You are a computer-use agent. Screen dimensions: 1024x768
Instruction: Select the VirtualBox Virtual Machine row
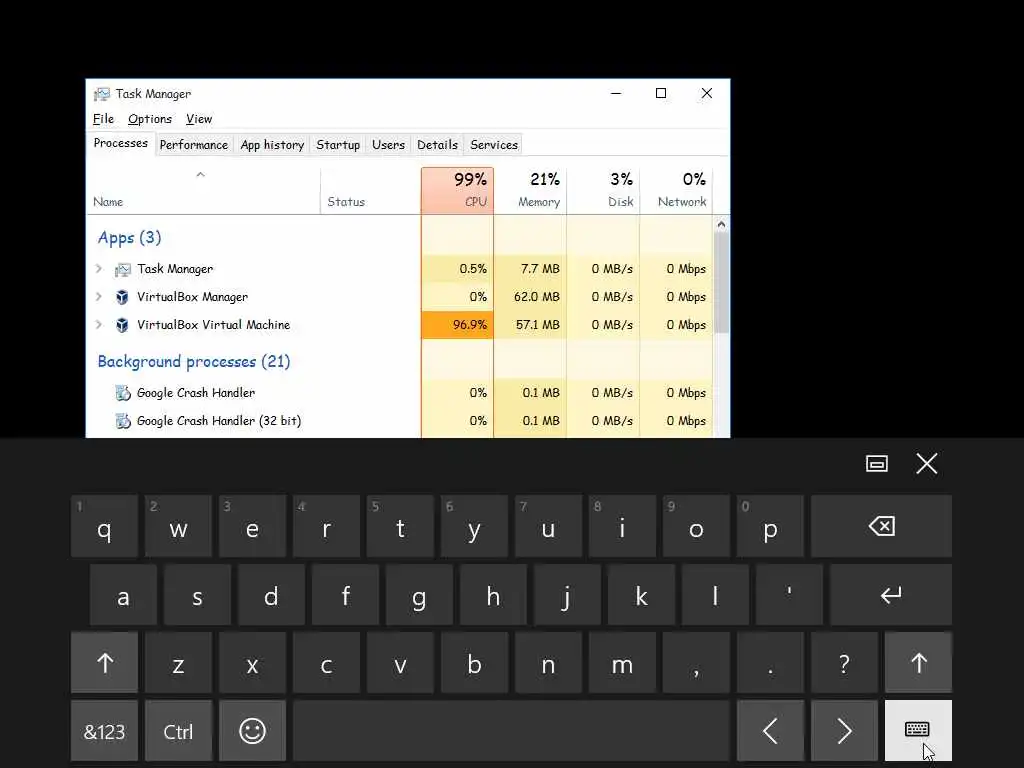point(400,325)
